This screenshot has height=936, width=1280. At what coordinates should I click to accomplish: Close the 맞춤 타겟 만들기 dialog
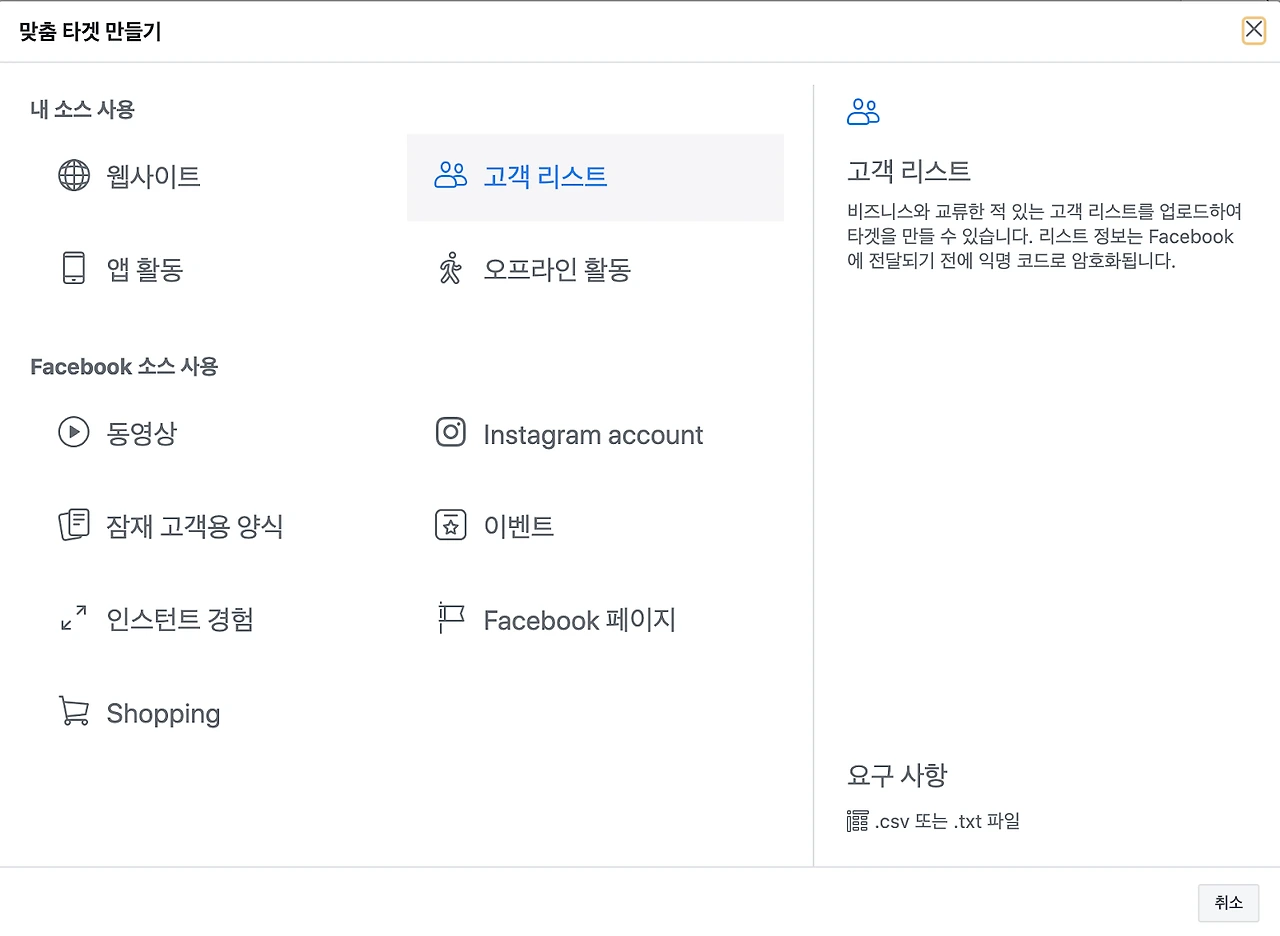(1254, 30)
